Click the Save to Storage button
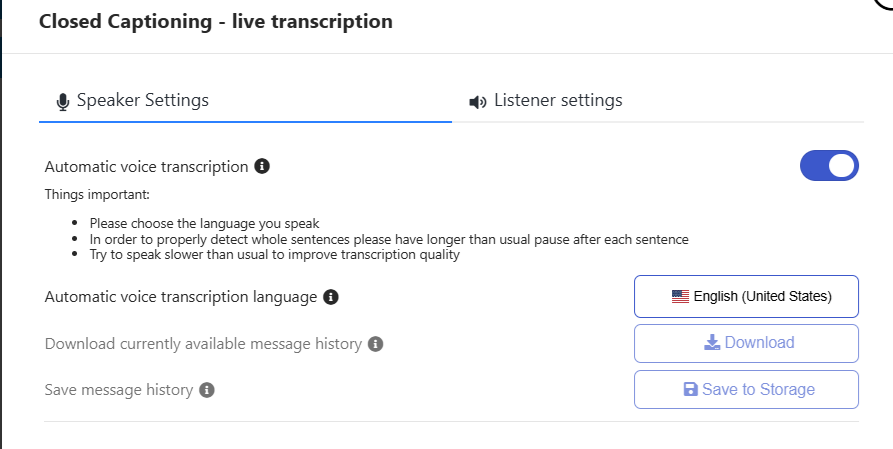 point(746,390)
